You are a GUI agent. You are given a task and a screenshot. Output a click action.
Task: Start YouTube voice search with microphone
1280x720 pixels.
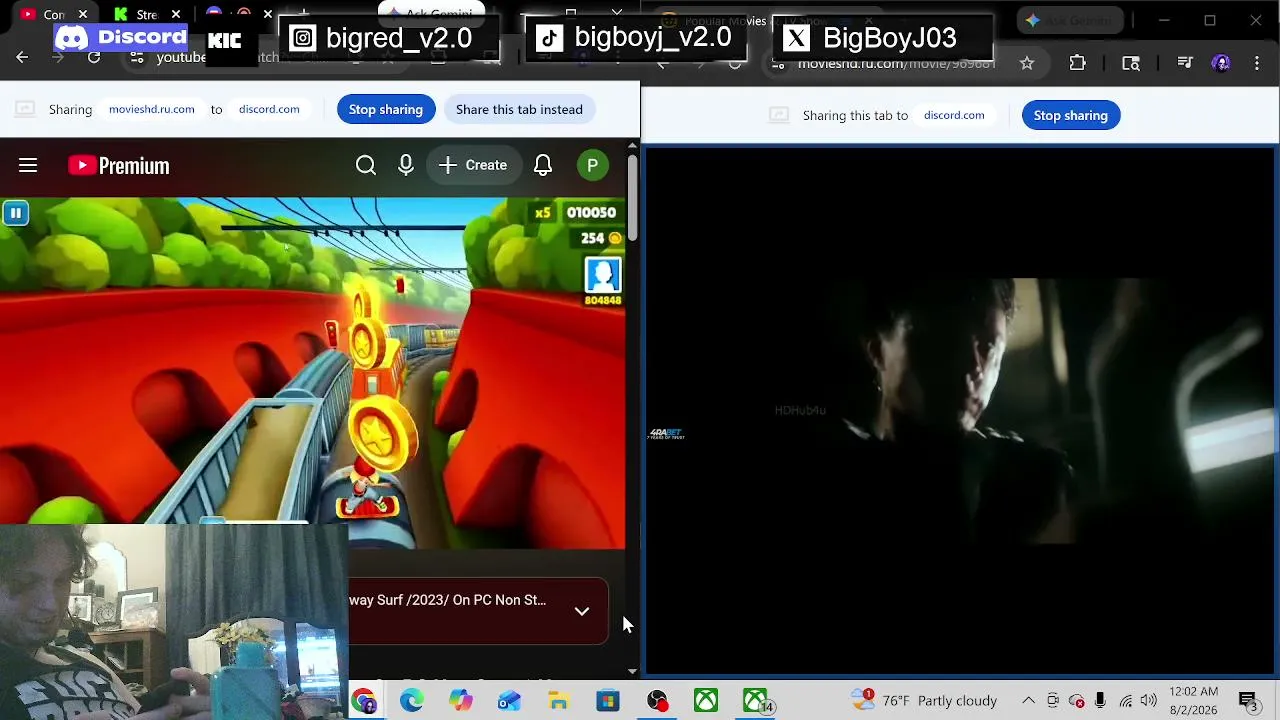pos(406,165)
